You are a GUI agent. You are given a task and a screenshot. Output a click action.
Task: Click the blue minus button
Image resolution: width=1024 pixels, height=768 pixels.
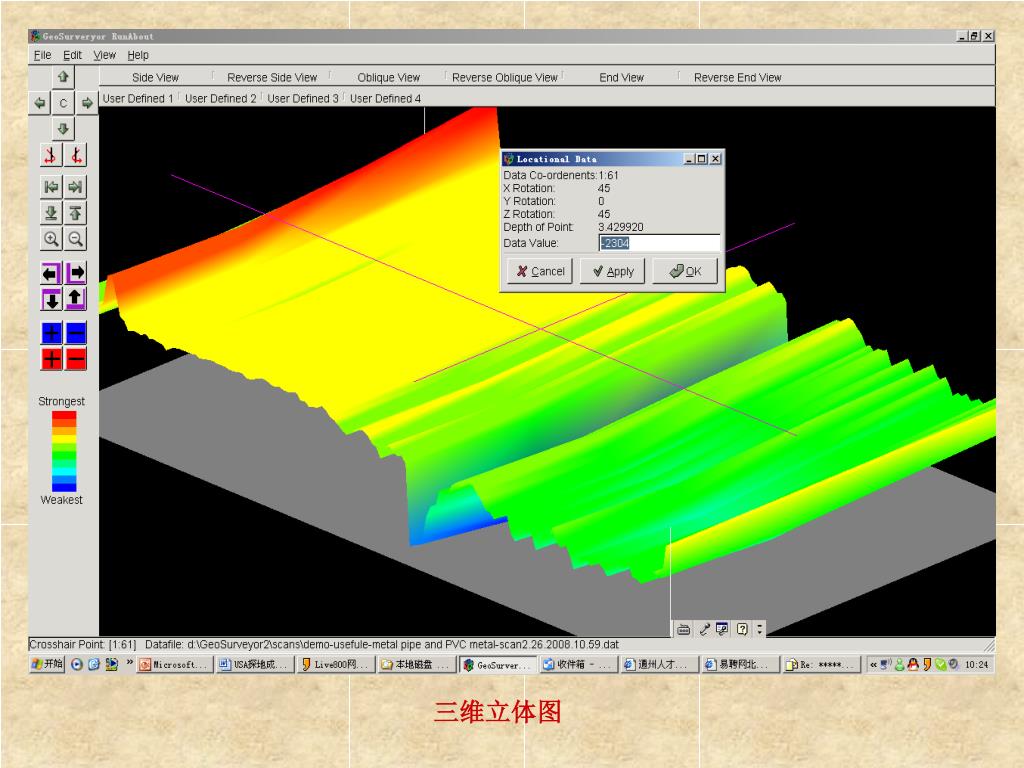[x=76, y=333]
